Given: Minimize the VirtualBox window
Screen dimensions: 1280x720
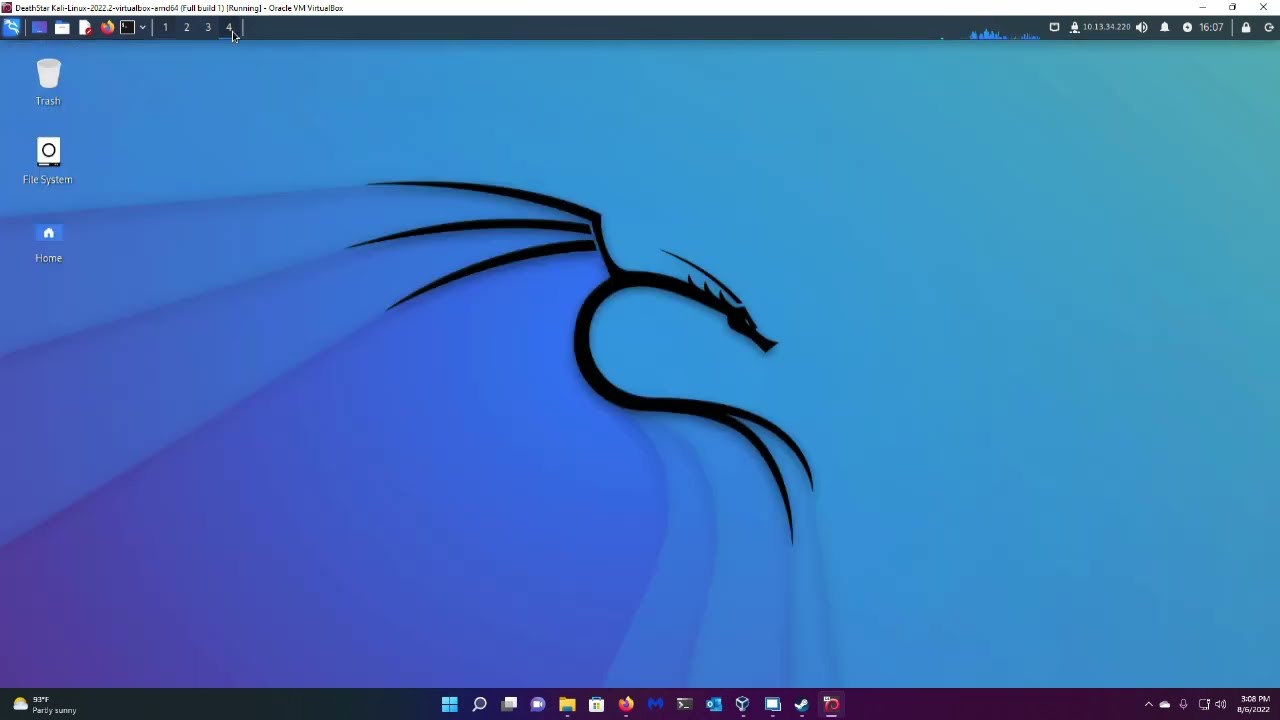Looking at the screenshot, I should [x=1202, y=8].
